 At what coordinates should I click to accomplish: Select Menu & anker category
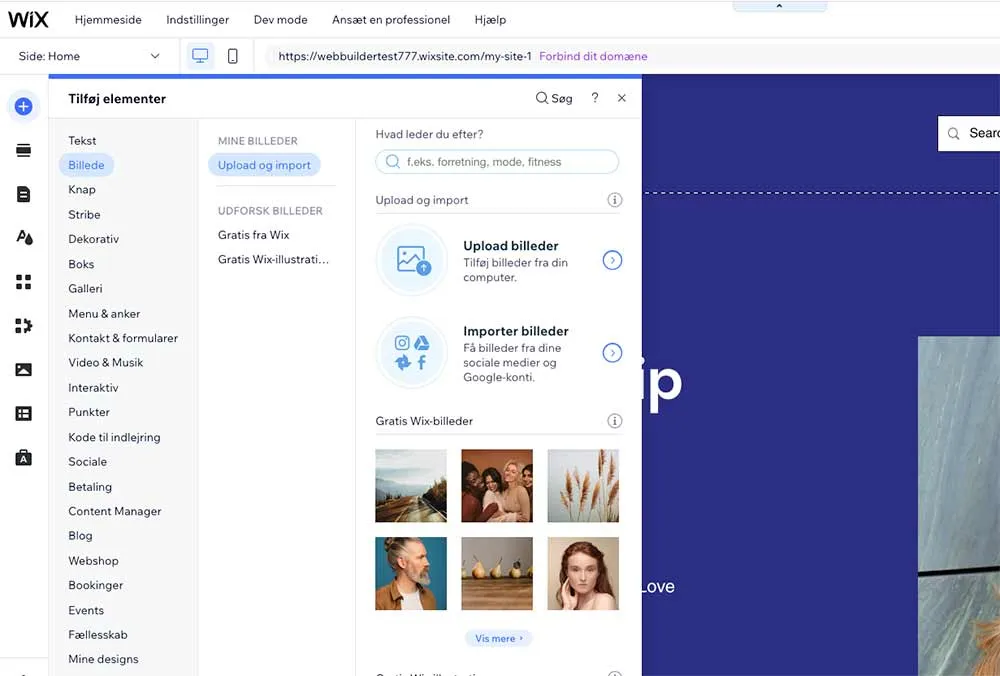point(104,314)
